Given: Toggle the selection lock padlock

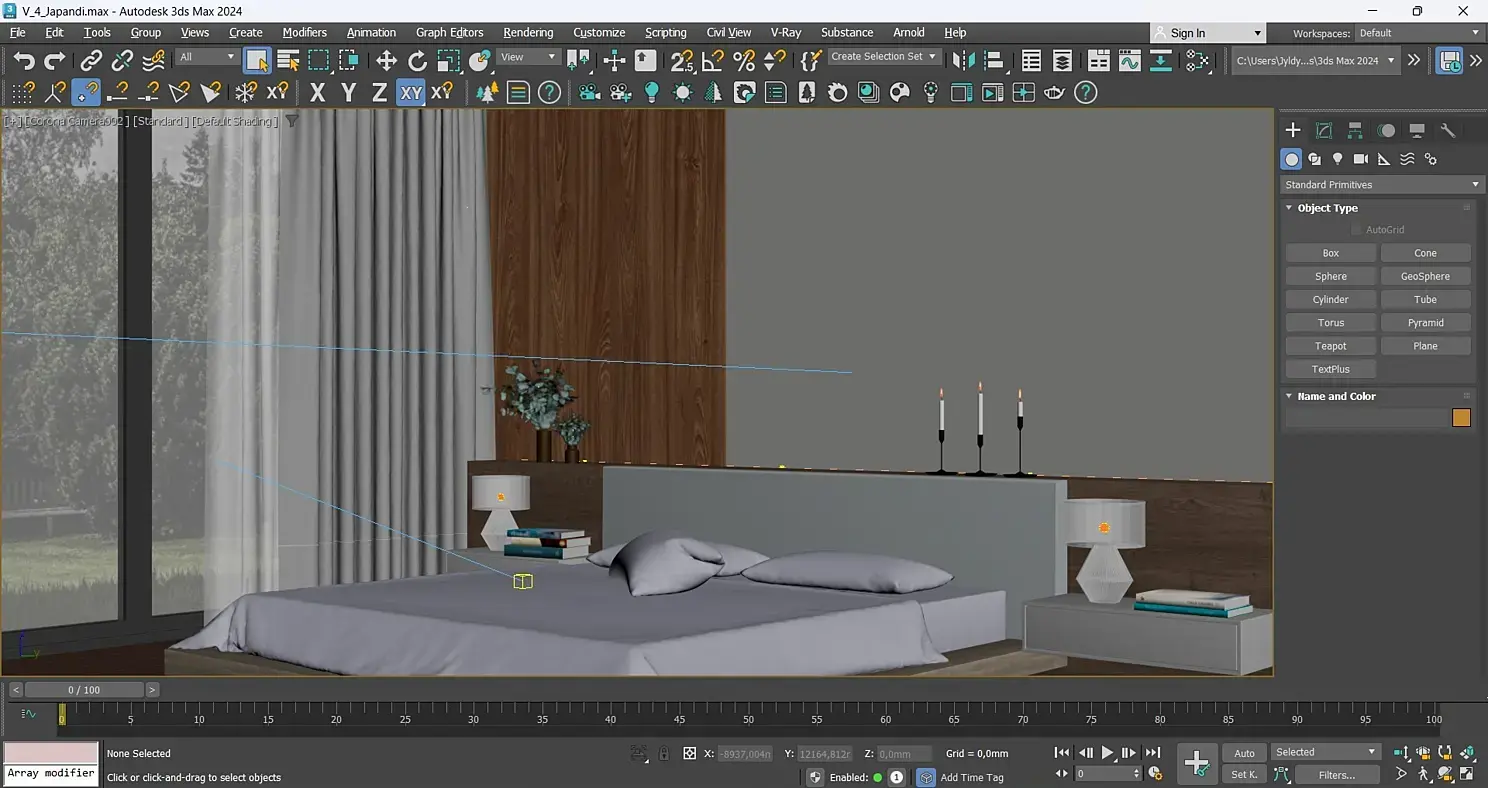Looking at the screenshot, I should [x=664, y=753].
